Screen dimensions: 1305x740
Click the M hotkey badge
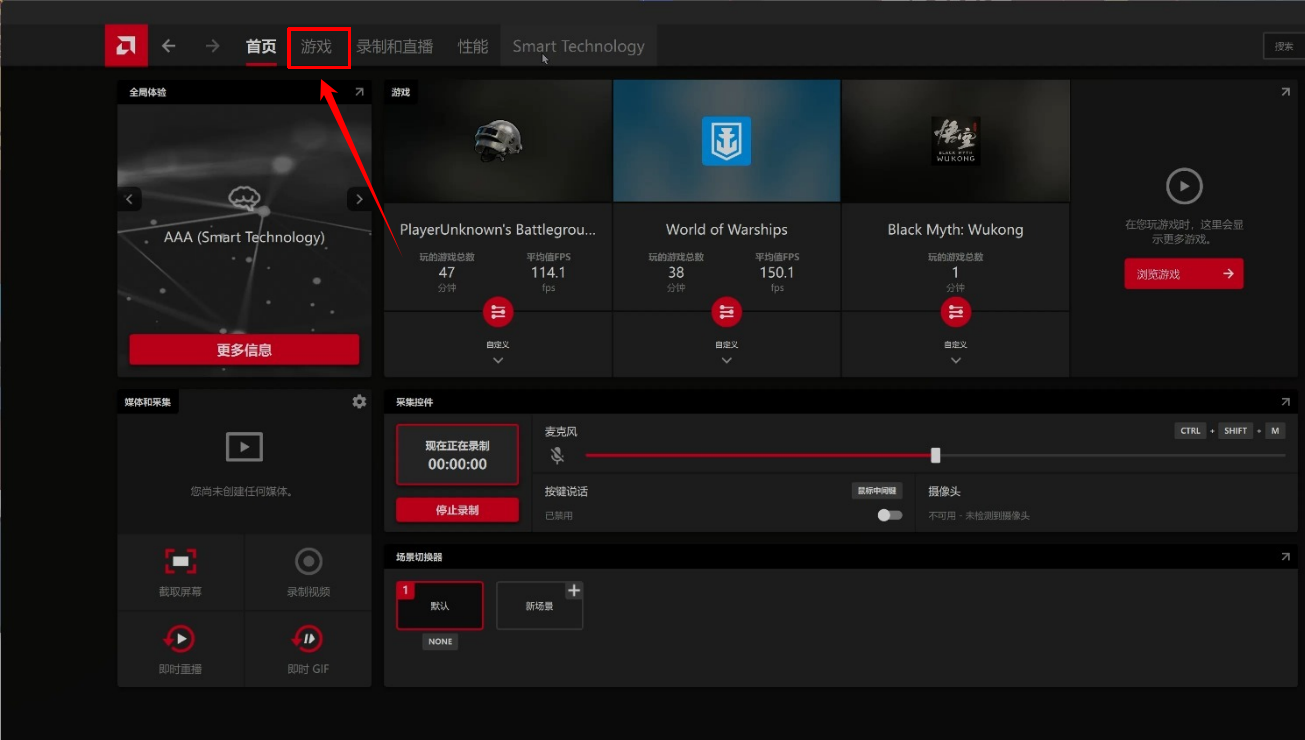click(1275, 431)
